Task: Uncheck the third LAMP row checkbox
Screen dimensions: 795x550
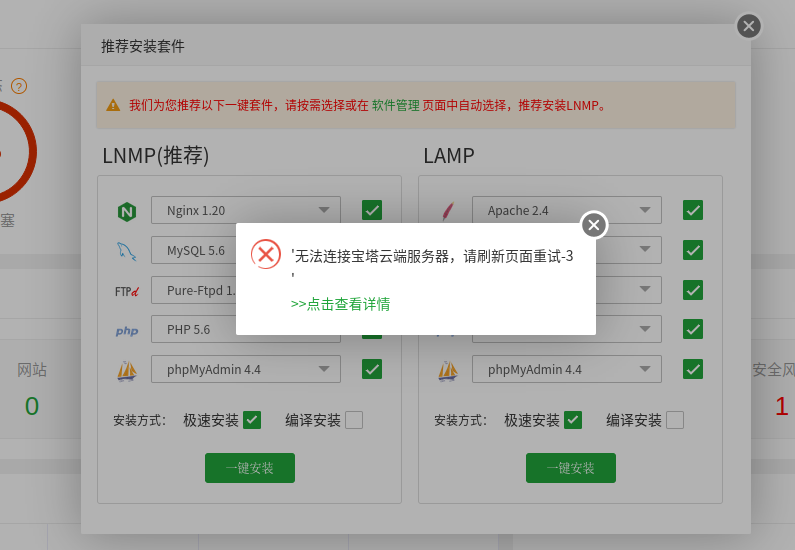Action: (x=693, y=290)
